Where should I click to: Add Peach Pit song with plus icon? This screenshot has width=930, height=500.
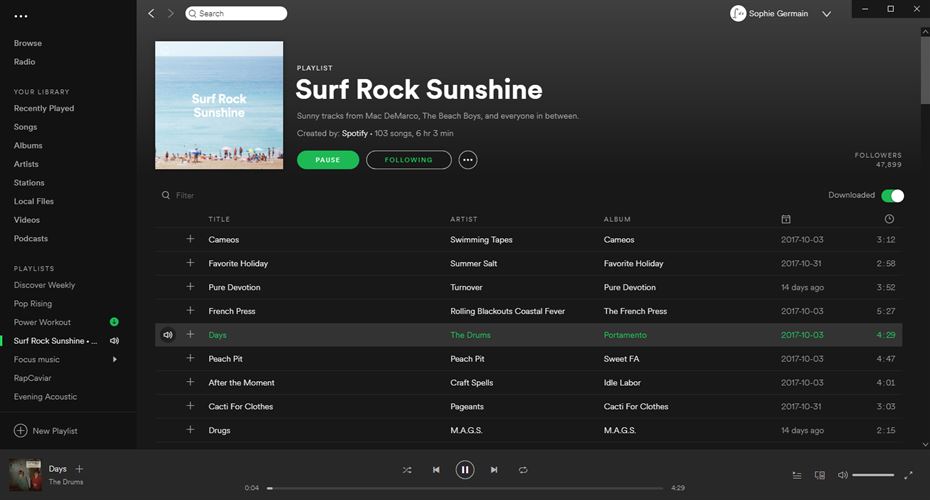click(190, 358)
